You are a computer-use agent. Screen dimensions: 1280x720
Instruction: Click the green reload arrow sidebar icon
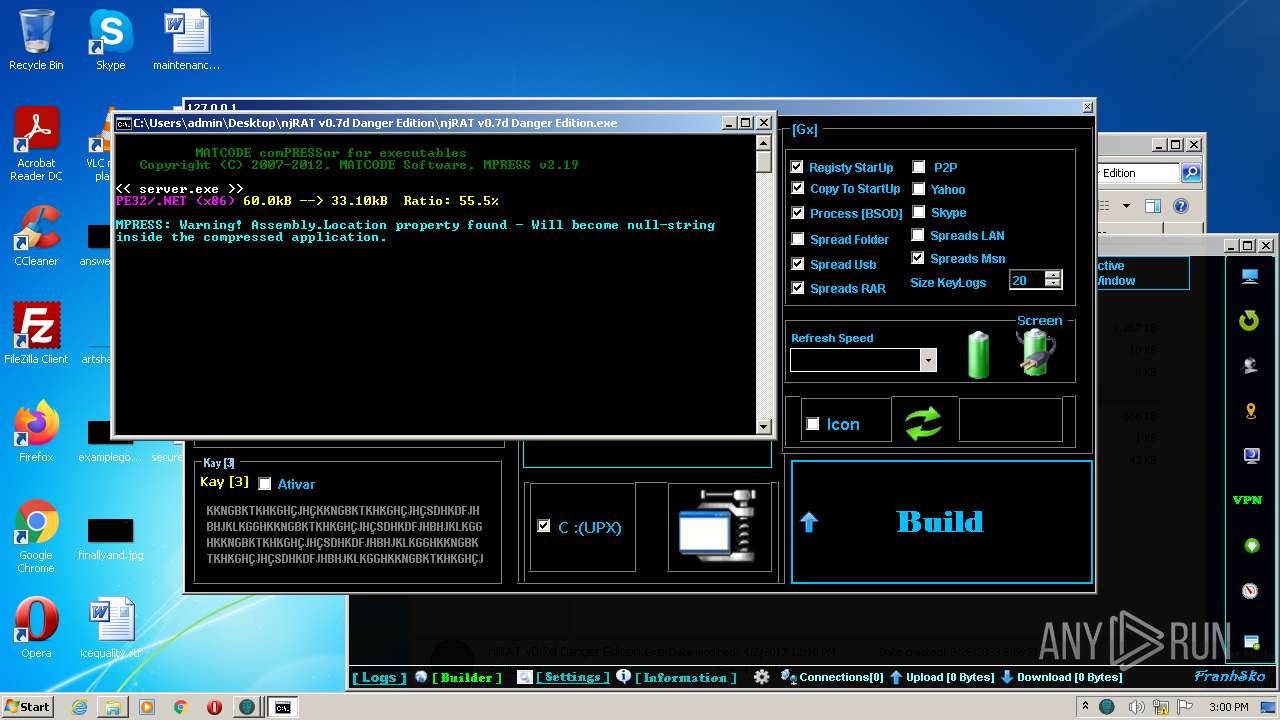pos(1249,321)
